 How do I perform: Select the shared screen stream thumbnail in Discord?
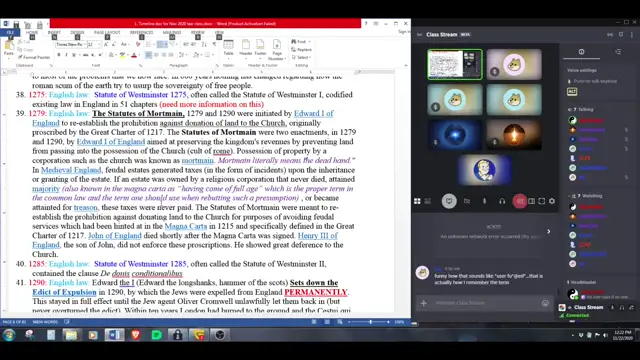click(x=455, y=64)
